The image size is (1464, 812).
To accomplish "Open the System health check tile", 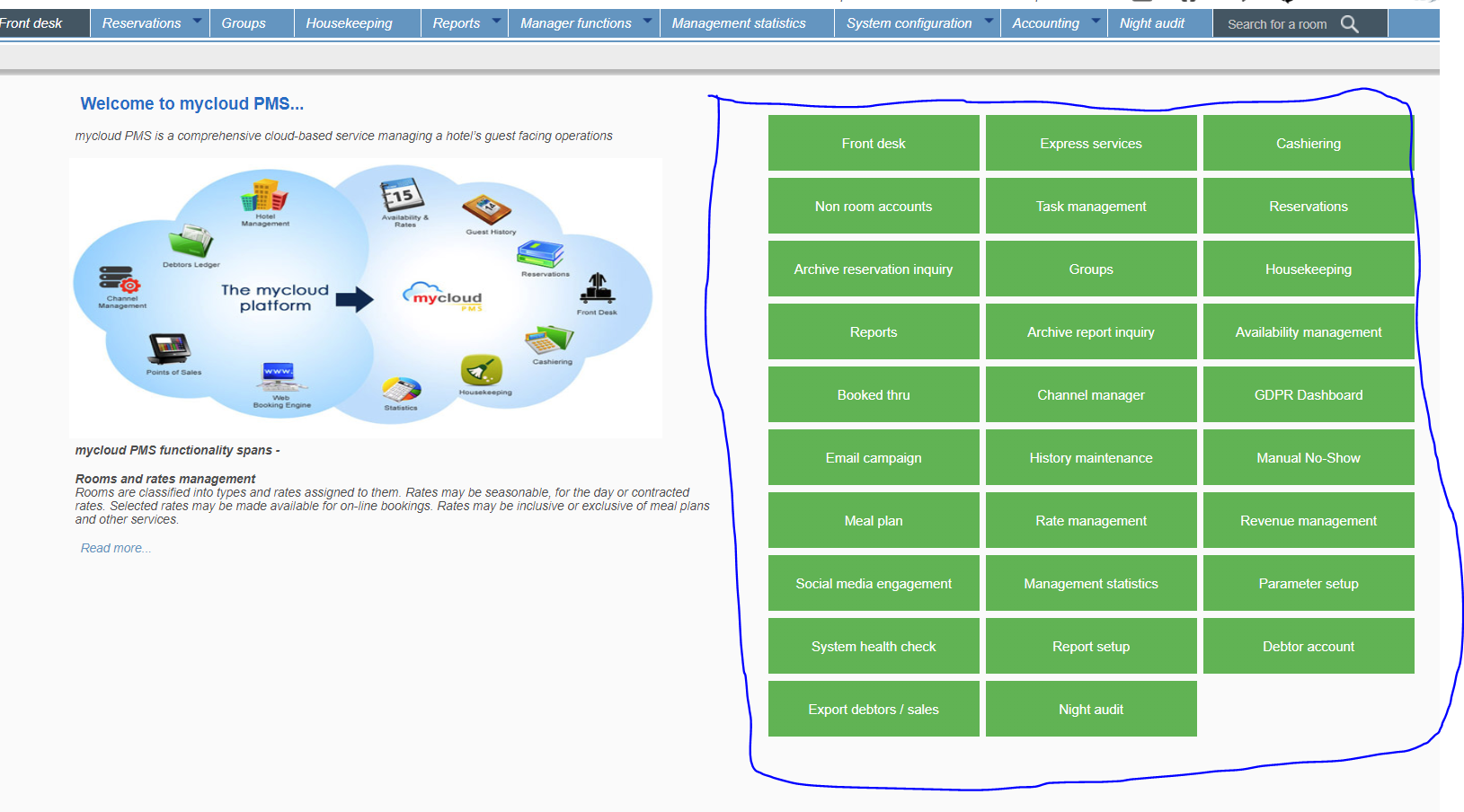I will (874, 646).
